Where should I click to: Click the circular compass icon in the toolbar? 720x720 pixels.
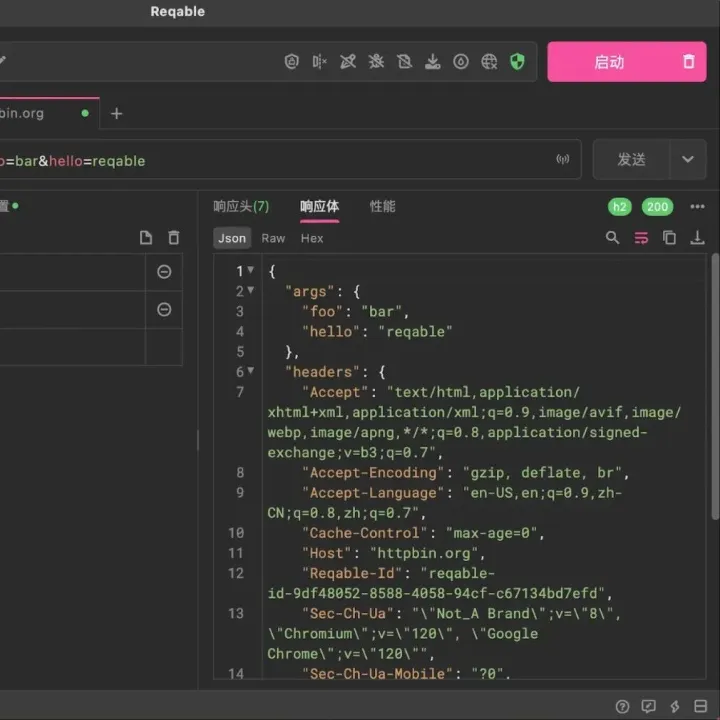(461, 62)
